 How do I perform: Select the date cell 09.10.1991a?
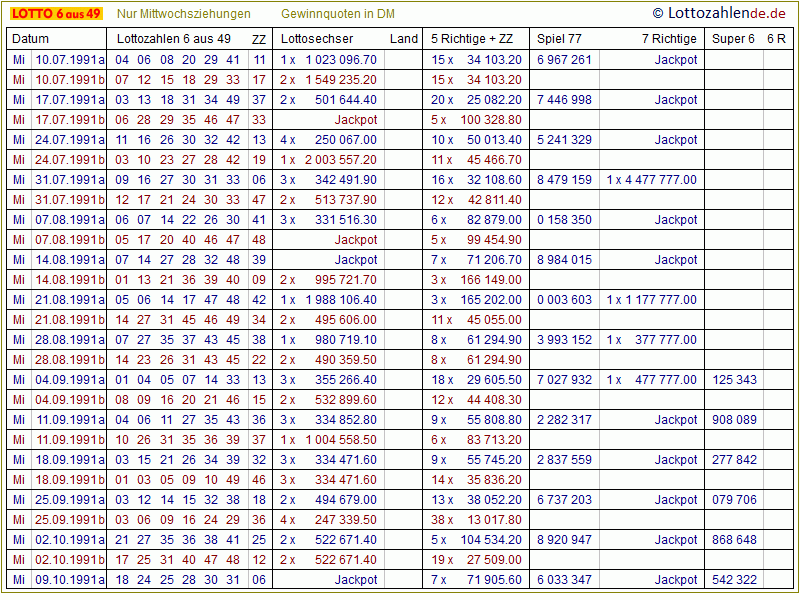(x=70, y=579)
